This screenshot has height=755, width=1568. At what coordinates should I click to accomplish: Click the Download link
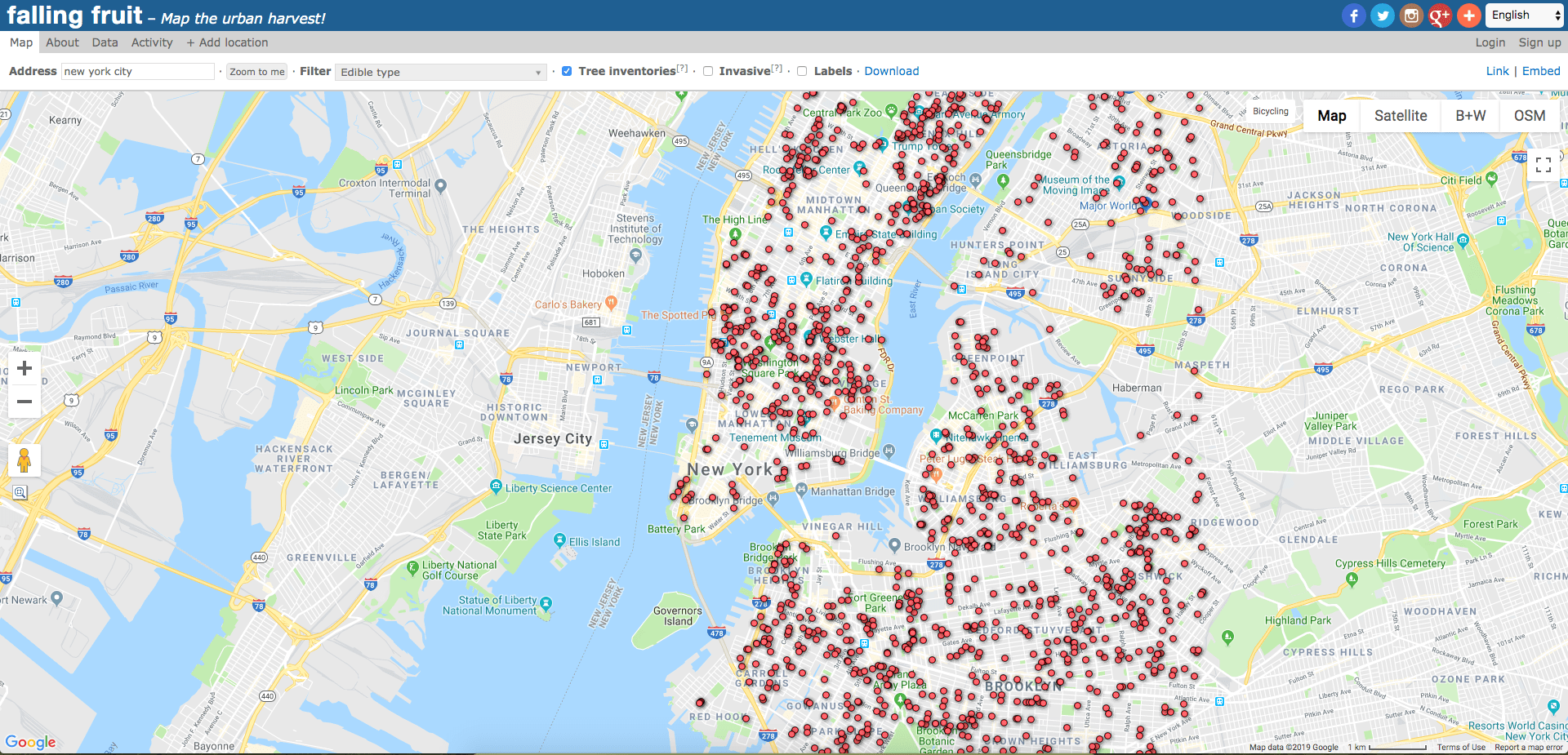[892, 71]
